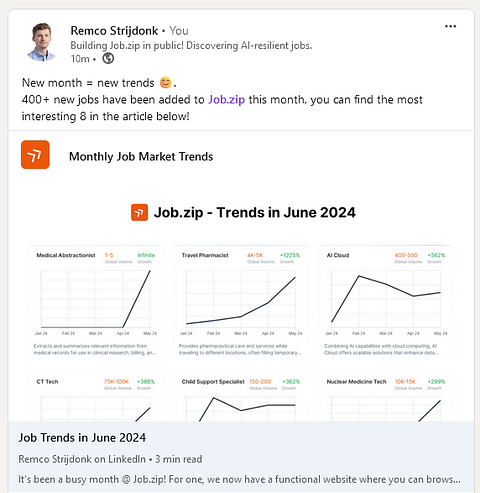Click Remco Strijdonk on LinkedIn byline
Image resolution: width=480 pixels, height=493 pixels.
[x=82, y=459]
